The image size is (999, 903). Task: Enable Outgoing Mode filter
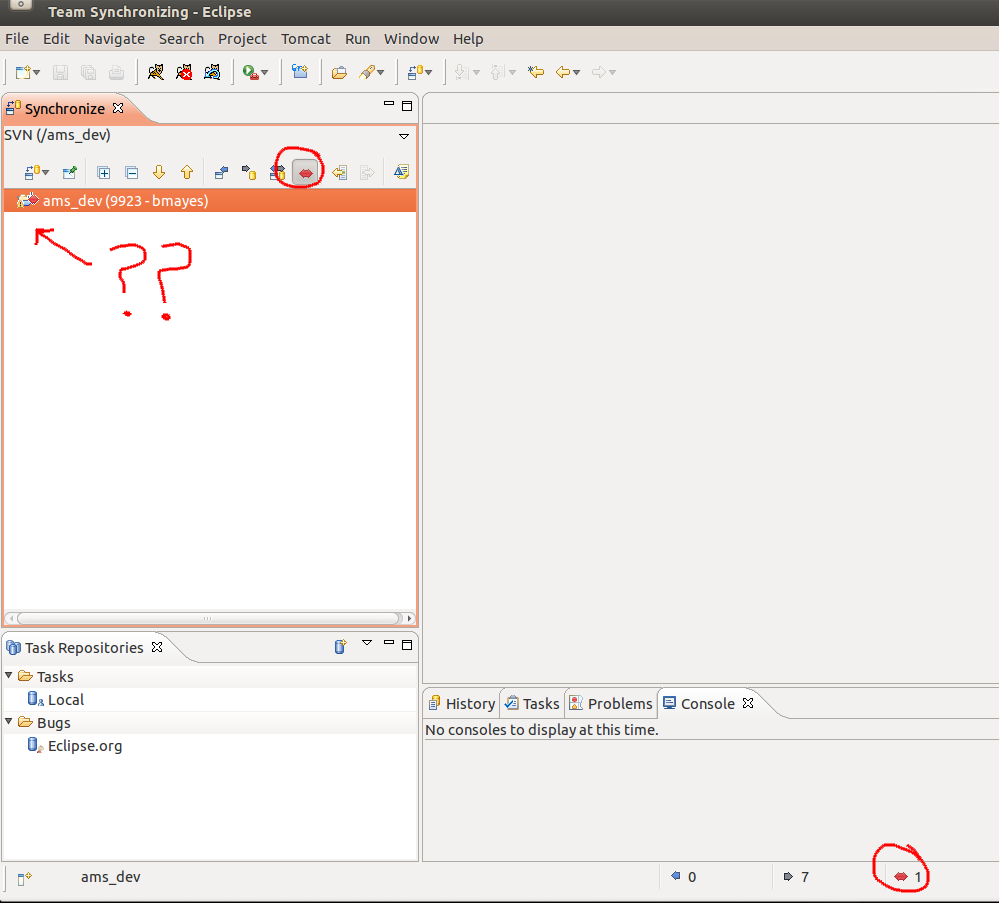tap(249, 172)
